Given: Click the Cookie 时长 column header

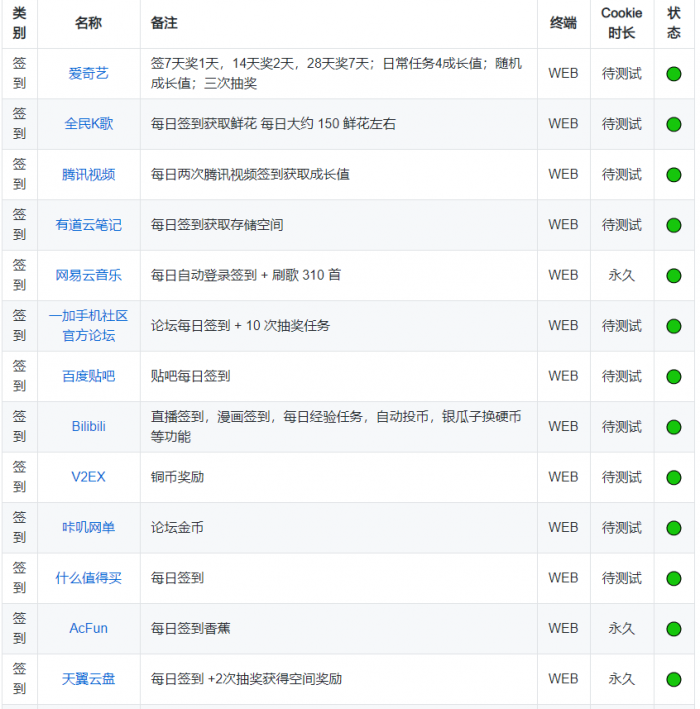Looking at the screenshot, I should click(x=622, y=23).
